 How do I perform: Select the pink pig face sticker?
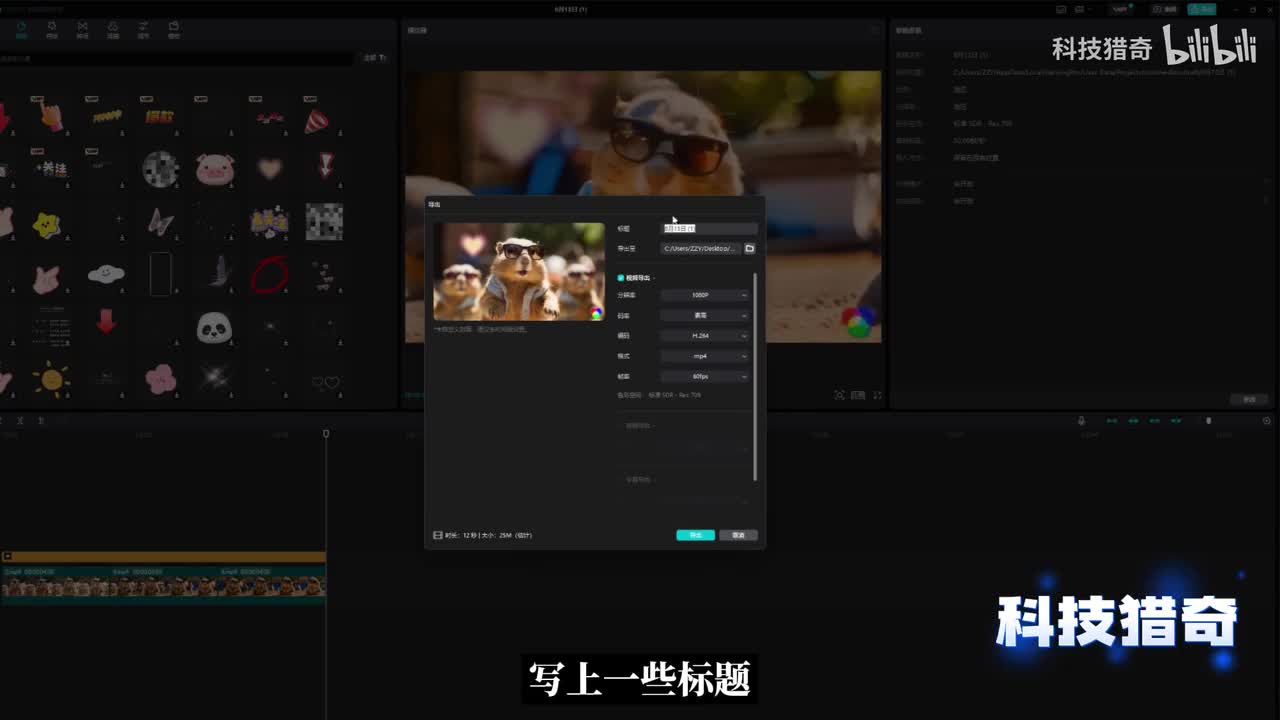point(214,169)
